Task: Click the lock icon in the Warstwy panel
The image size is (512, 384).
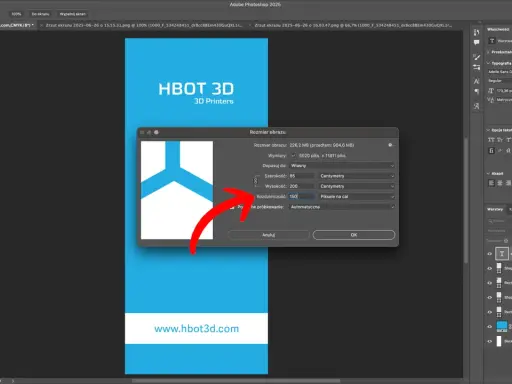Action: [506, 241]
